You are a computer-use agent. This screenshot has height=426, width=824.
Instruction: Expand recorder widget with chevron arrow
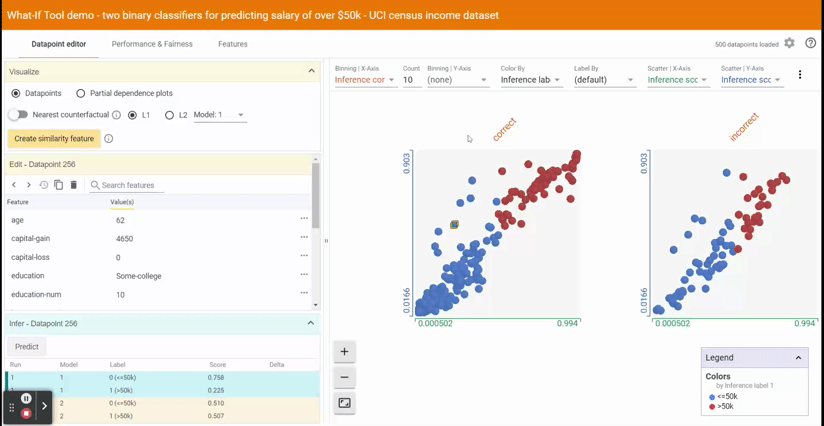point(44,406)
